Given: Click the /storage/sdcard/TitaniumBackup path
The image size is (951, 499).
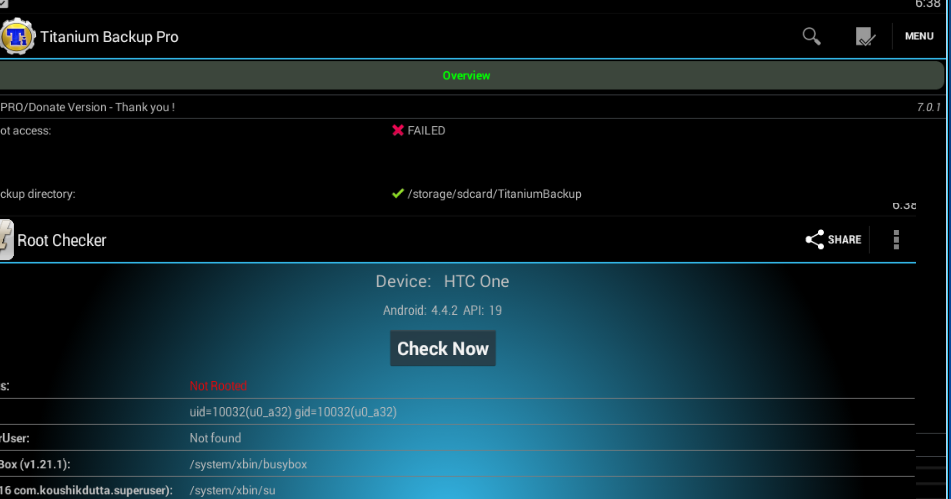Looking at the screenshot, I should (494, 194).
